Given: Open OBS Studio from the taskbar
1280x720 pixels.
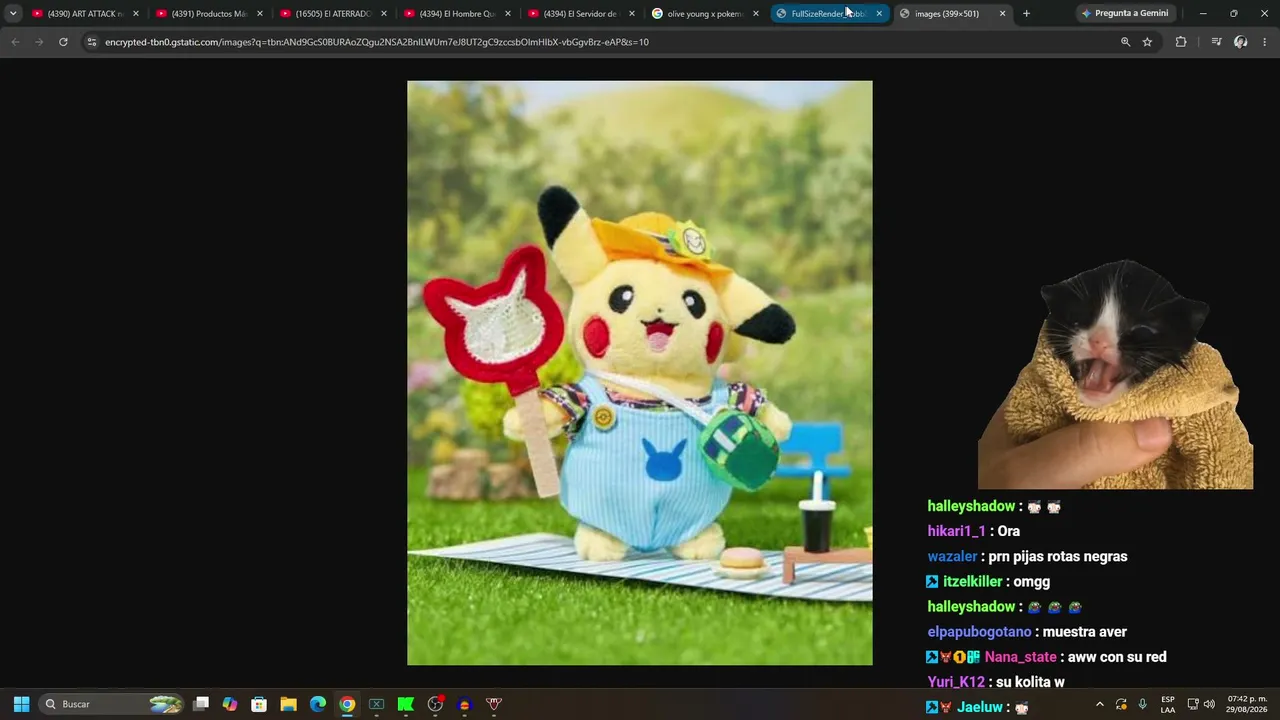Looking at the screenshot, I should pos(435,704).
